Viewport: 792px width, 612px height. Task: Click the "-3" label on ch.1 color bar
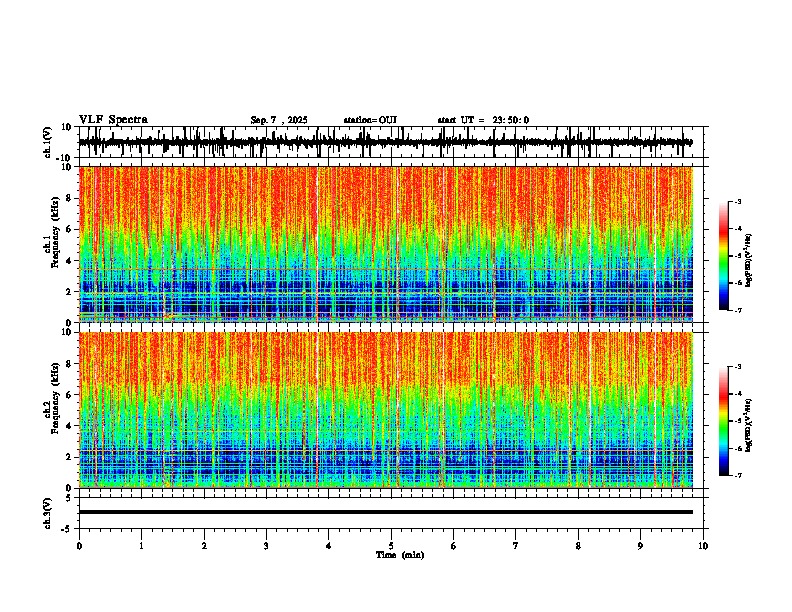(737, 201)
